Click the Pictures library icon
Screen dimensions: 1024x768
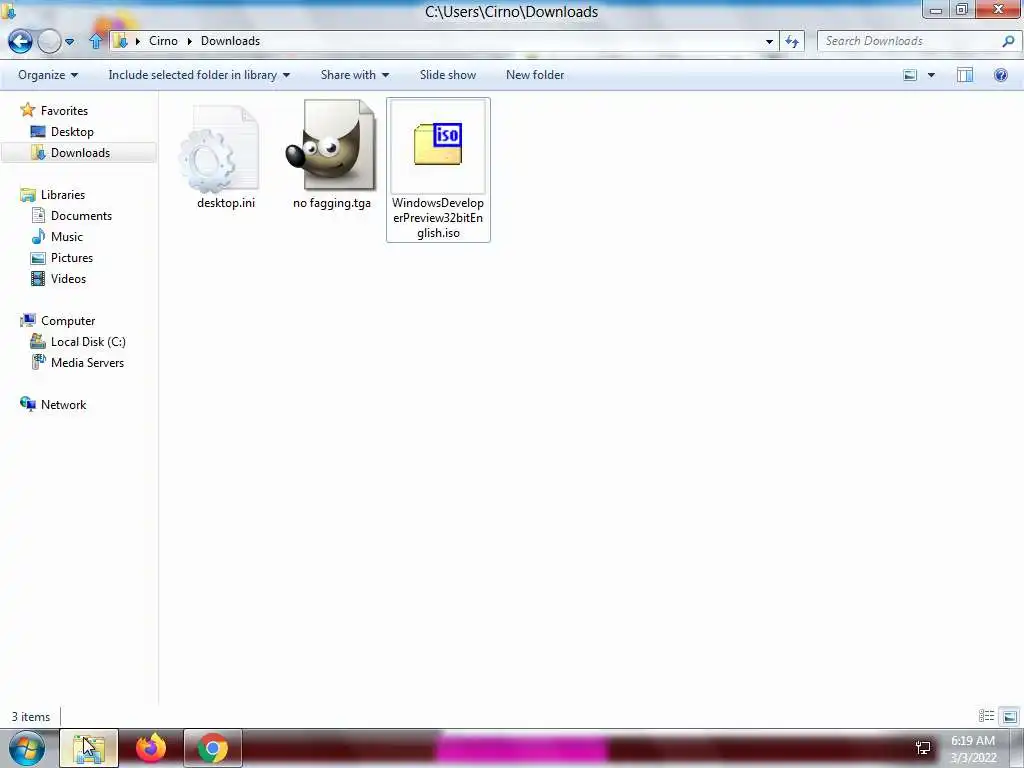pos(39,258)
